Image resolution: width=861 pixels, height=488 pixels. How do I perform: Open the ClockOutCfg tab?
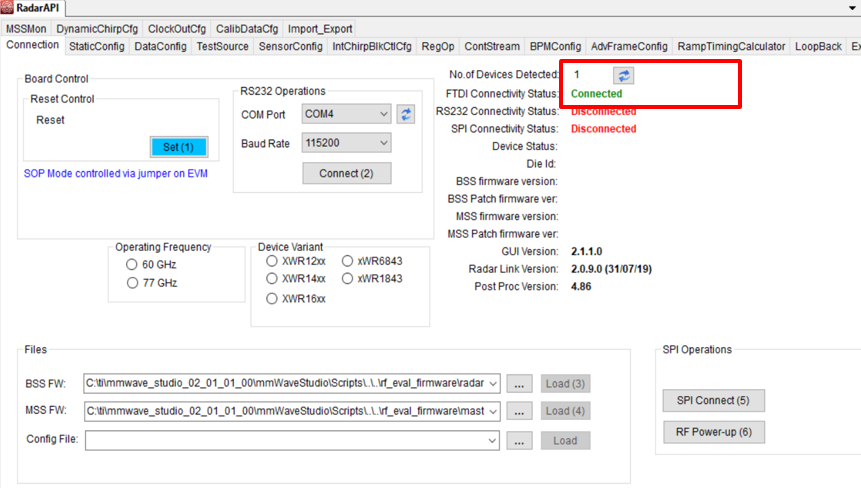pos(177,29)
